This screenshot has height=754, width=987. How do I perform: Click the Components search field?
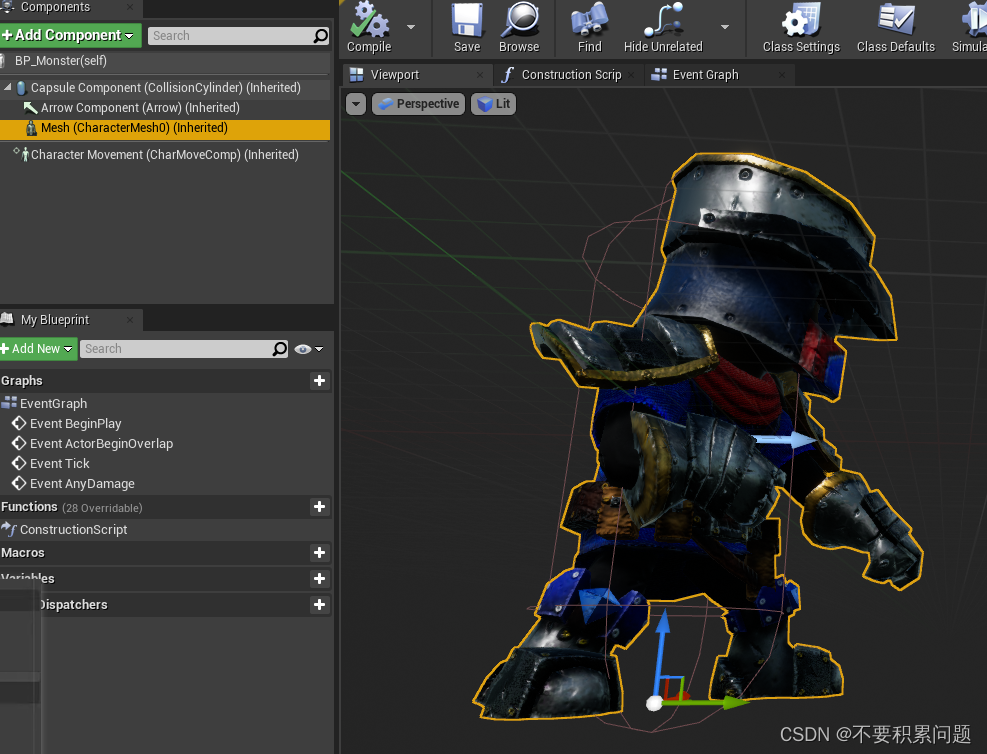point(230,36)
